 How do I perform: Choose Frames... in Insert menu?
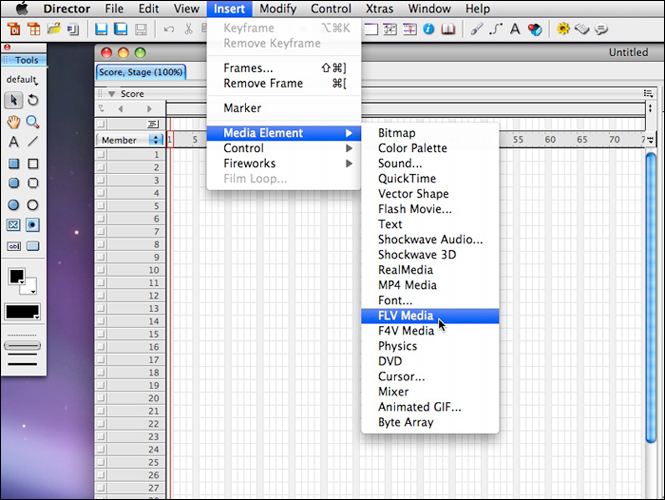(283, 68)
